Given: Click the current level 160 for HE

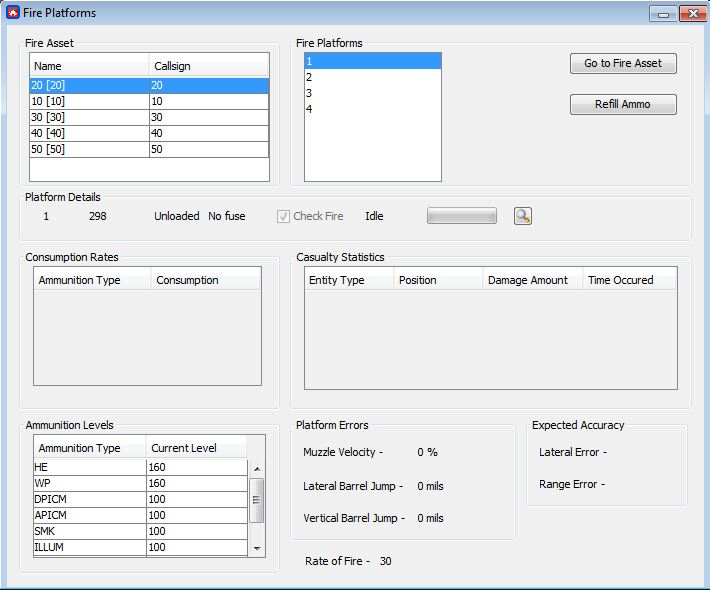Looking at the screenshot, I should click(197, 467).
